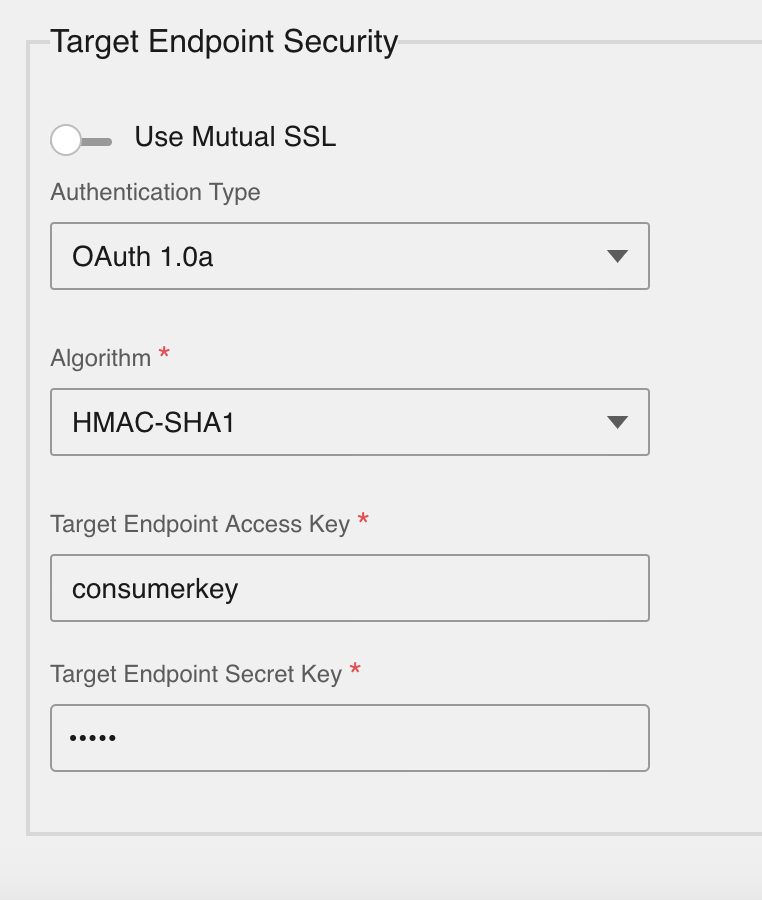Click the red asterisk beside Access Key
Image resolution: width=762 pixels, height=900 pixels.
[363, 521]
